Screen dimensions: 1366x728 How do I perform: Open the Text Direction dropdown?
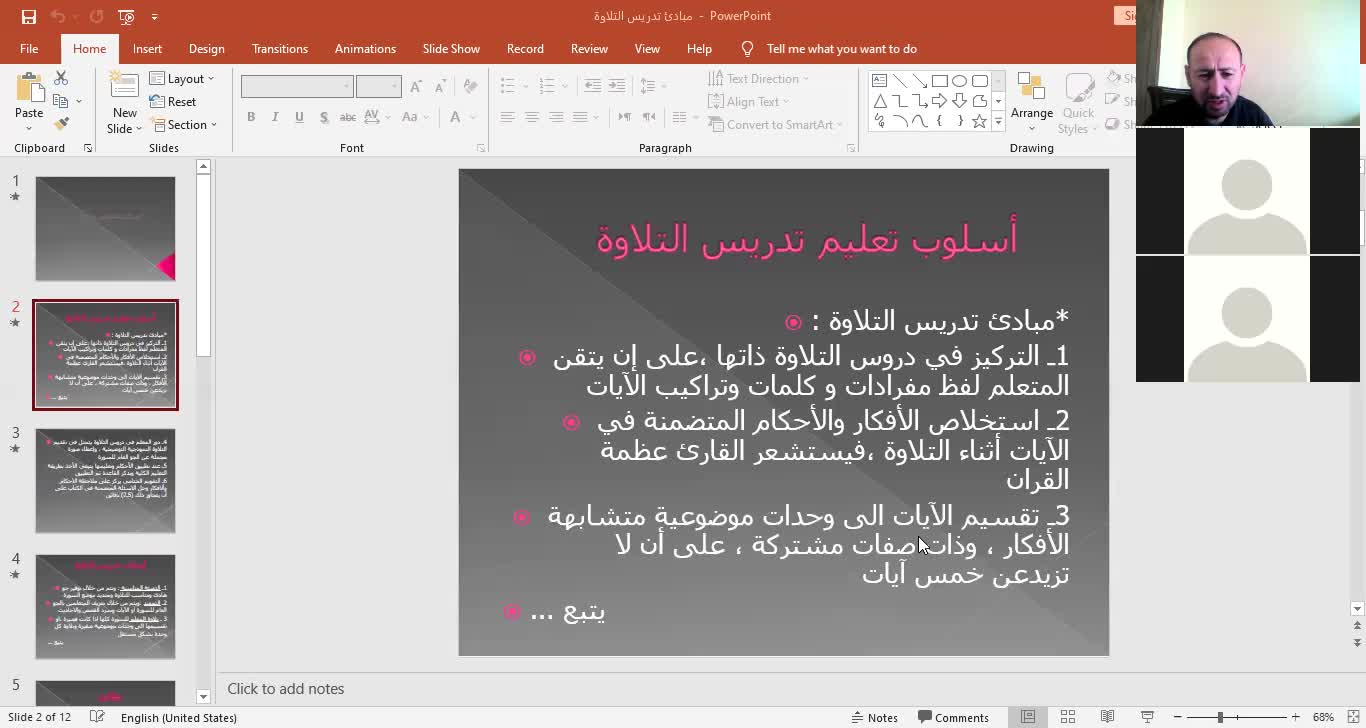point(758,78)
